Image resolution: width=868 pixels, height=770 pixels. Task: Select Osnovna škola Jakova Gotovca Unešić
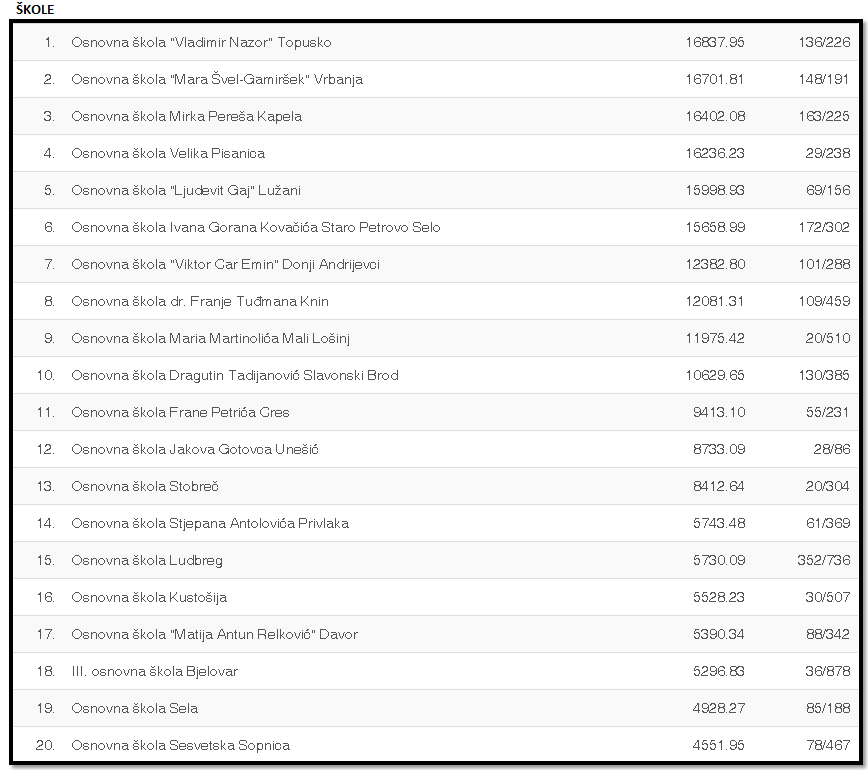[195, 449]
